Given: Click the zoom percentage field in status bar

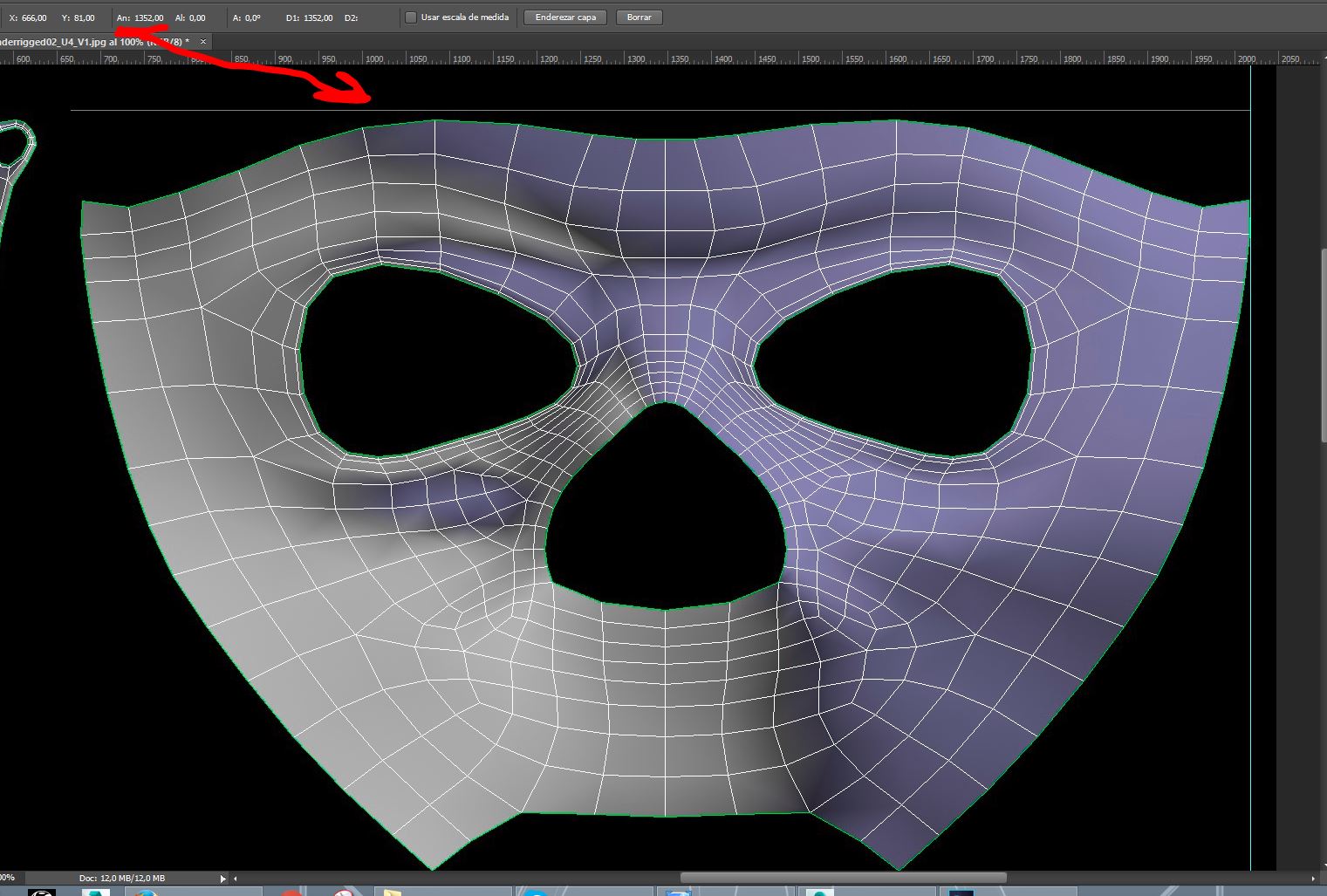Looking at the screenshot, I should point(8,878).
